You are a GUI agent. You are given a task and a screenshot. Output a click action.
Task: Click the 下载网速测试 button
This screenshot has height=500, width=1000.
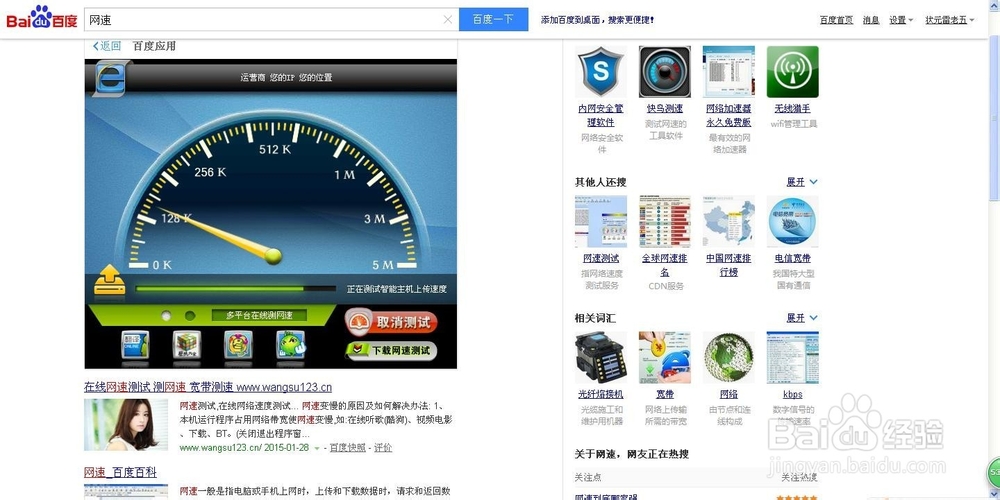point(392,350)
